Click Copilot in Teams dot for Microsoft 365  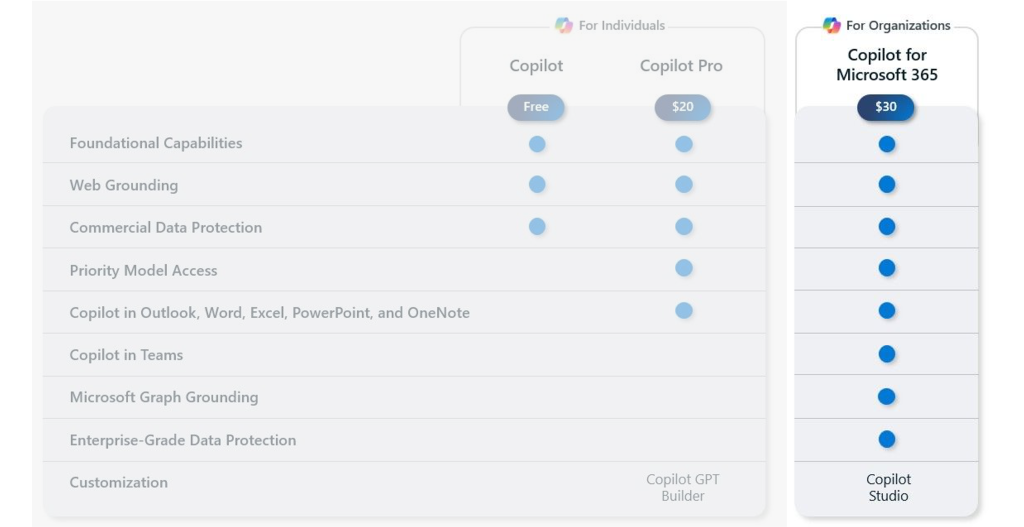887,354
